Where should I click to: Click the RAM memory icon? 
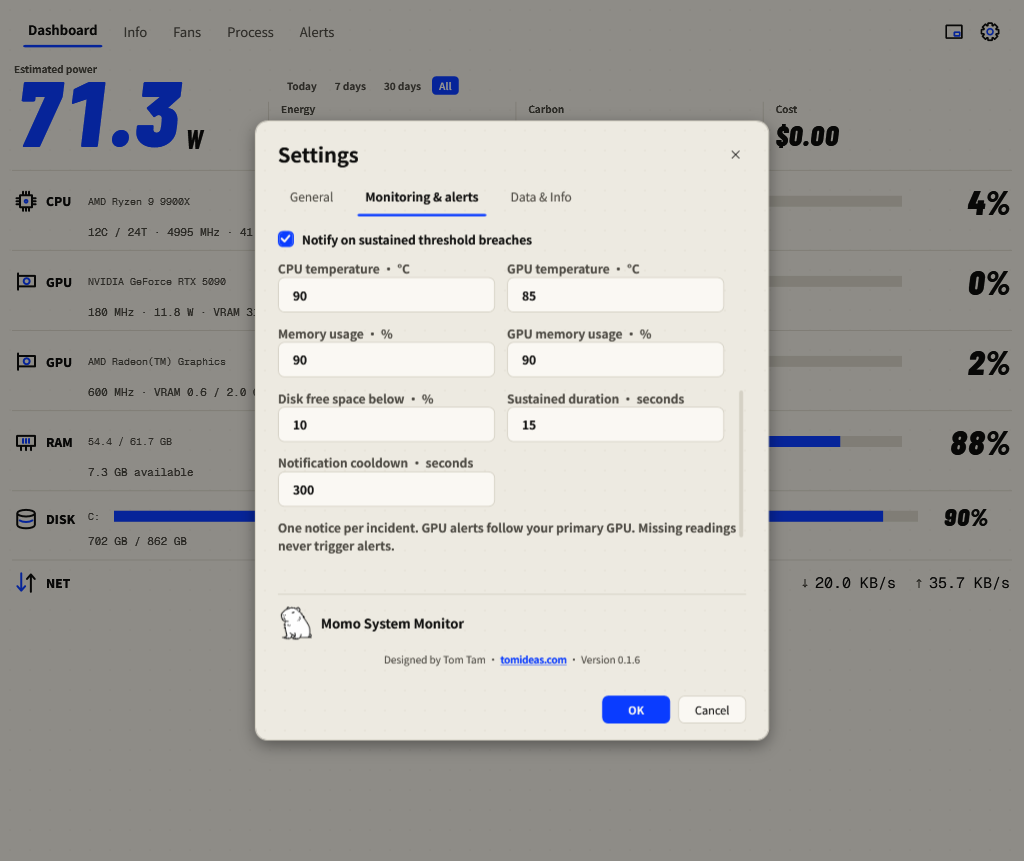(26, 443)
